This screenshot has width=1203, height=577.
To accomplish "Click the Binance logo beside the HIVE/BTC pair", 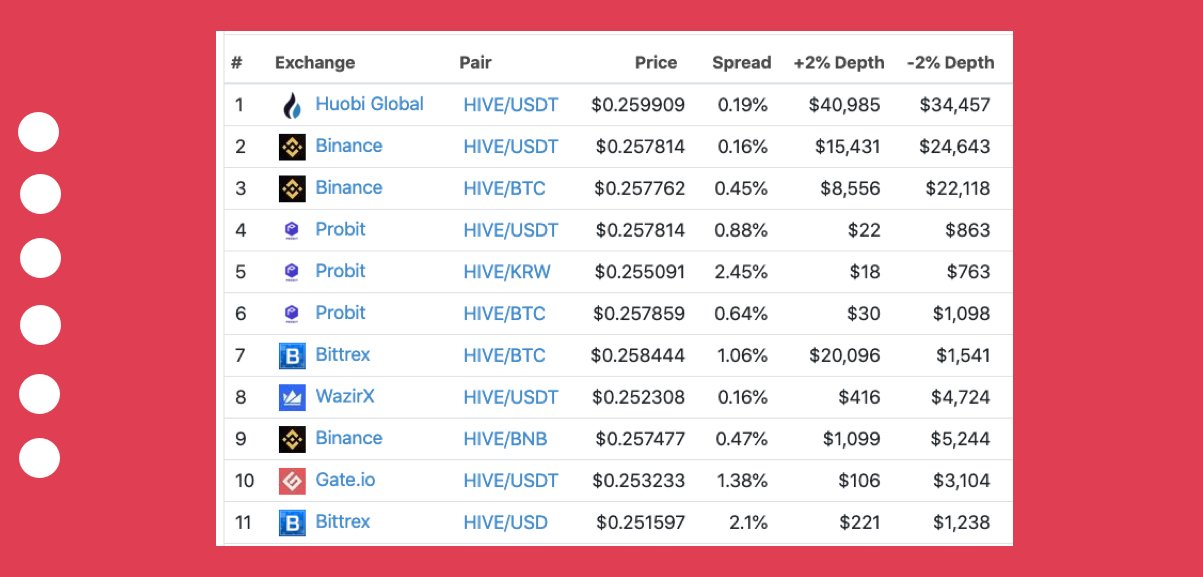I will pos(292,188).
